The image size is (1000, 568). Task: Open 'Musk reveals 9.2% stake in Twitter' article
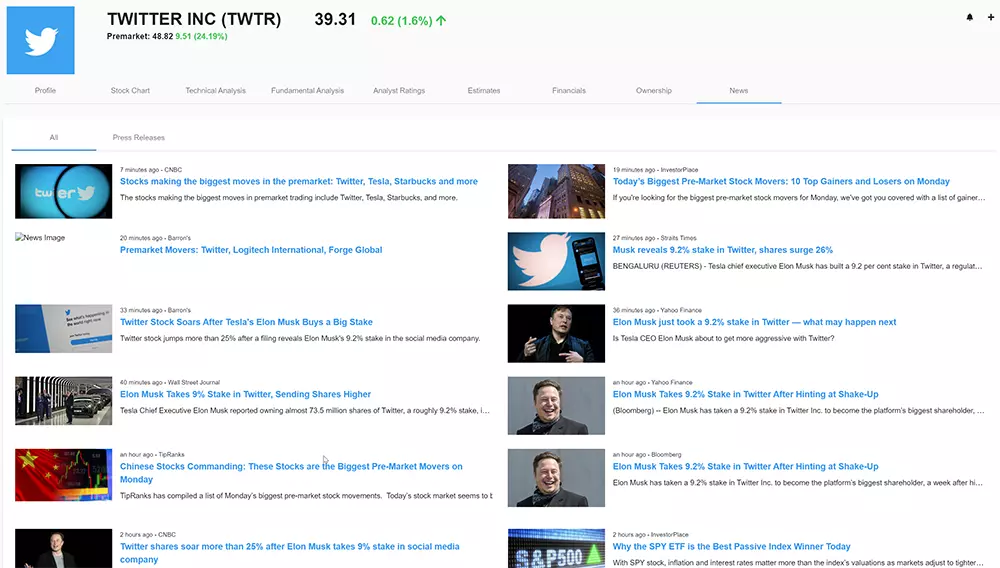click(723, 250)
